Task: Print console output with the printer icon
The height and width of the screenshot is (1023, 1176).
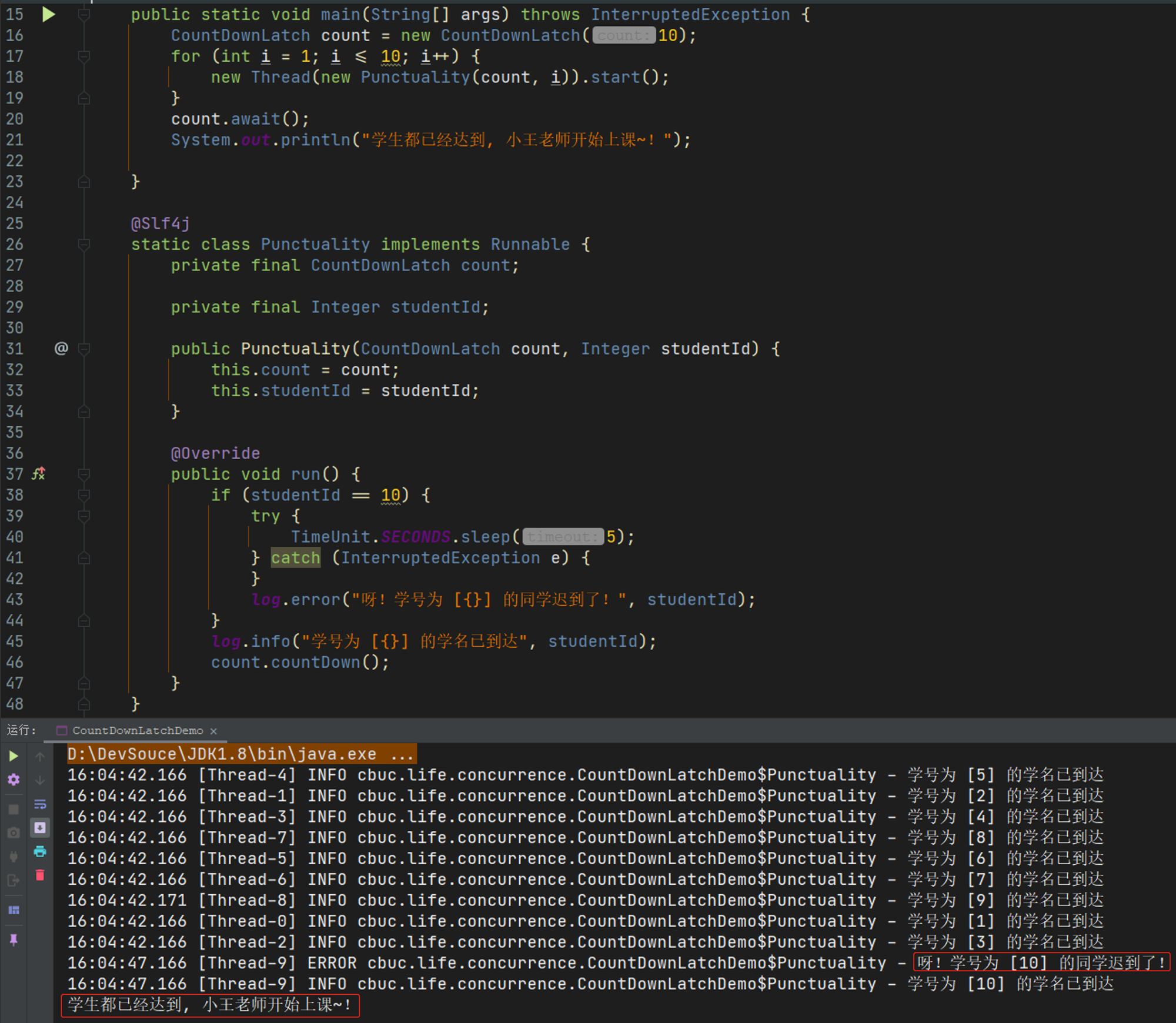Action: 40,851
